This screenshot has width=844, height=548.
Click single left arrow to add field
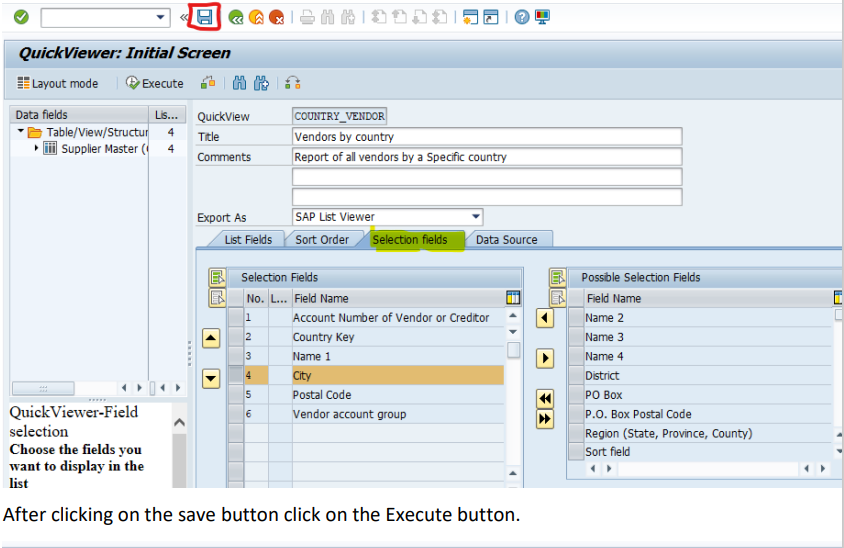click(545, 318)
